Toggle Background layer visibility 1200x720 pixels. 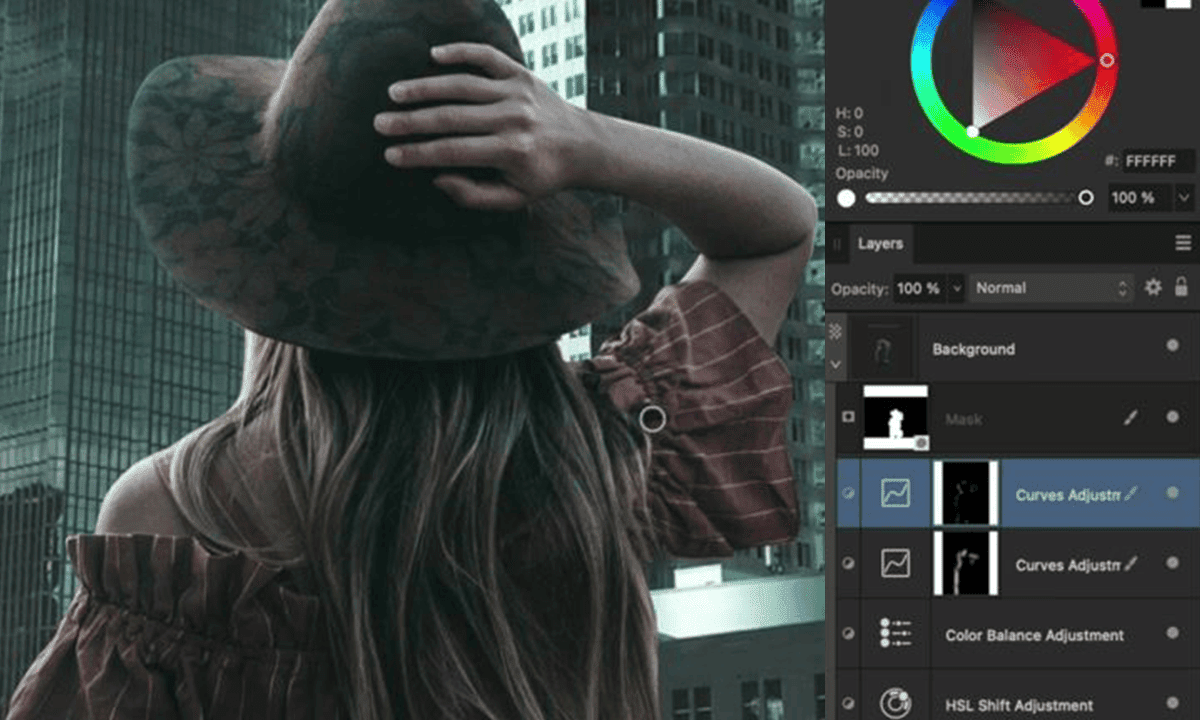[1170, 344]
